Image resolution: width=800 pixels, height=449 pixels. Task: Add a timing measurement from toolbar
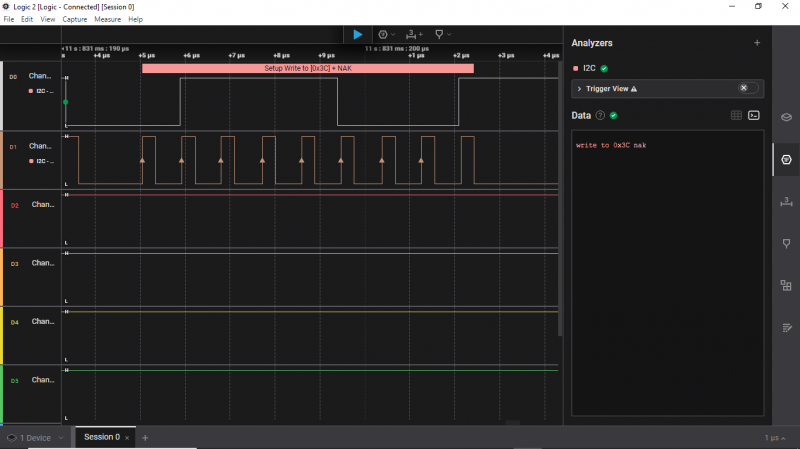[412, 34]
